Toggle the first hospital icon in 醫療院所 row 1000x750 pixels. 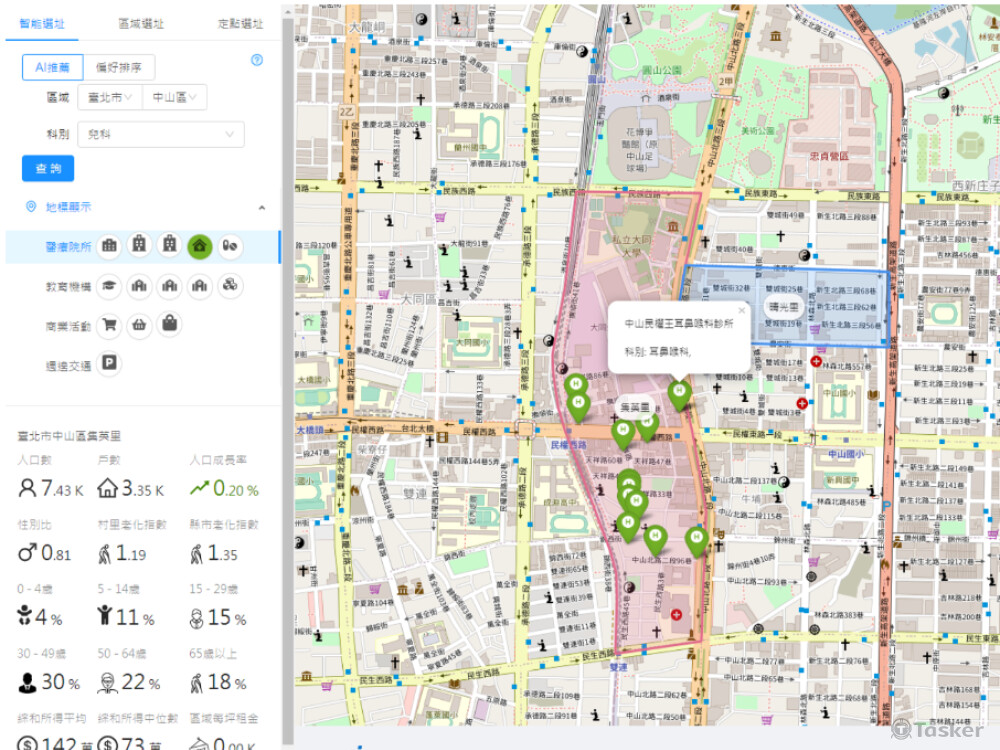pos(109,245)
